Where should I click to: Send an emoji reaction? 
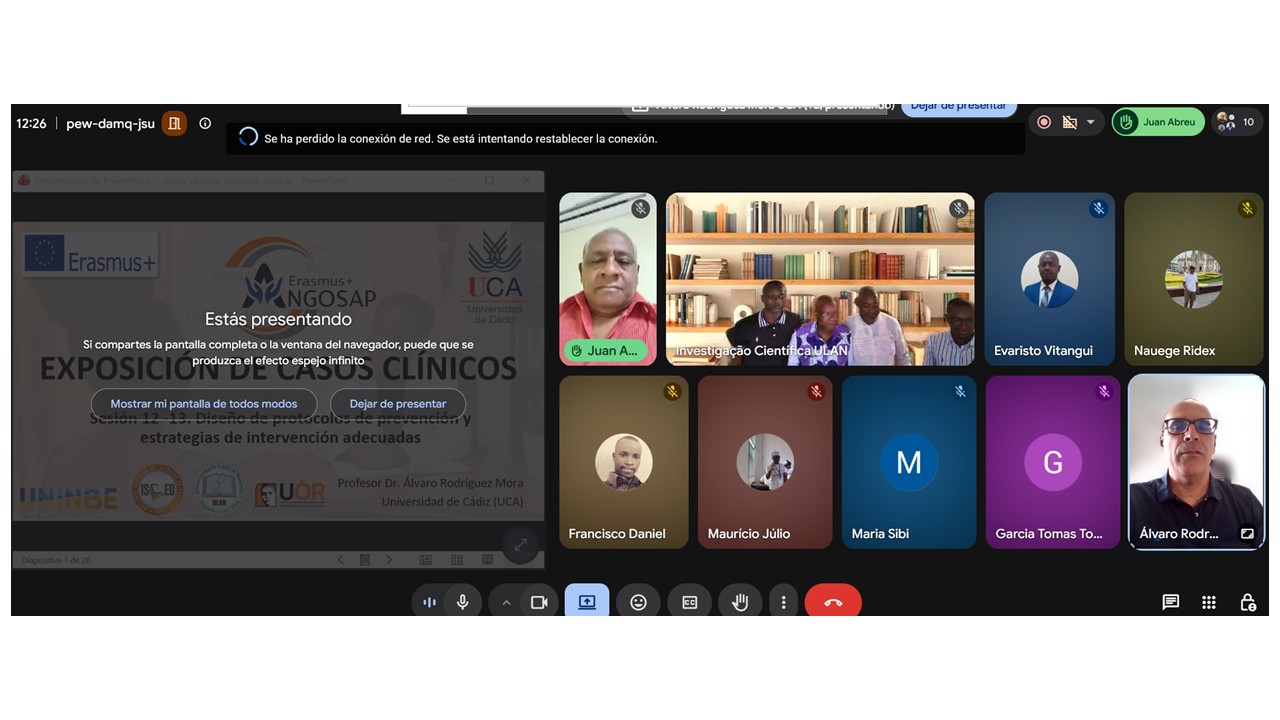click(x=638, y=602)
